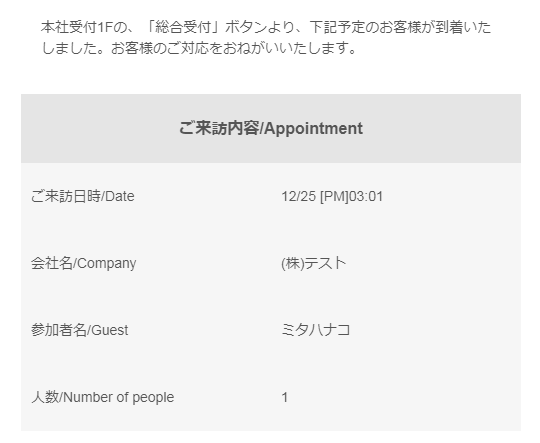Image resolution: width=540 pixels, height=443 pixels.
Task: Click the date value 12/25 [PM]03:01
Action: (332, 196)
